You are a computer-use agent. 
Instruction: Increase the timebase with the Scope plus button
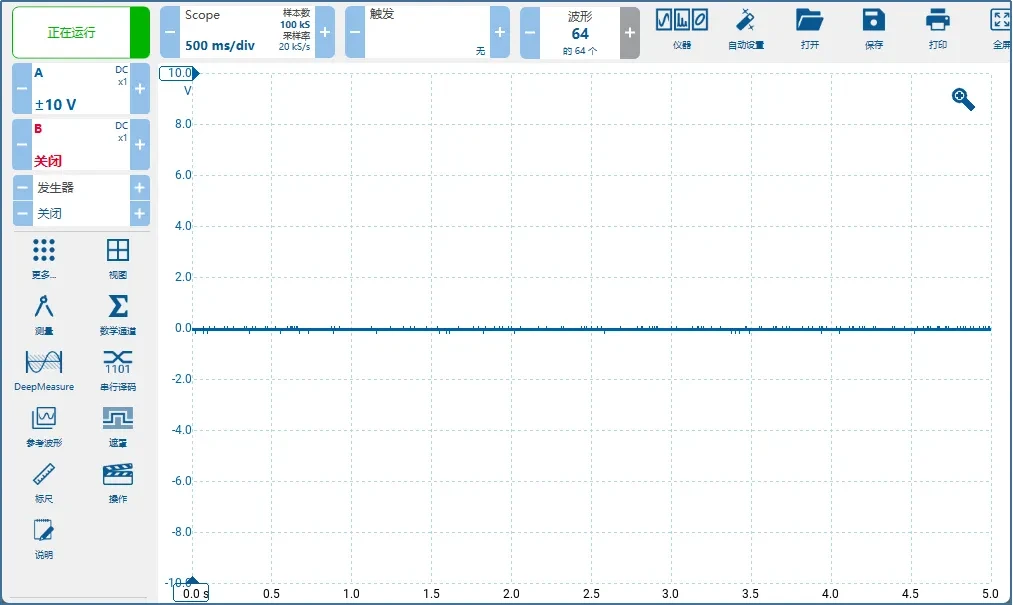tap(325, 32)
